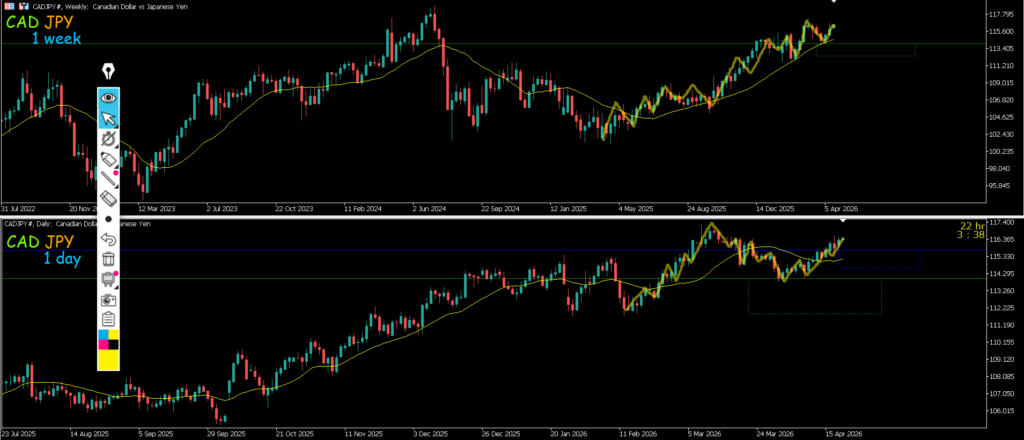Pick the cyan color swatch
This screenshot has width=1024, height=440.
pyautogui.click(x=103, y=335)
